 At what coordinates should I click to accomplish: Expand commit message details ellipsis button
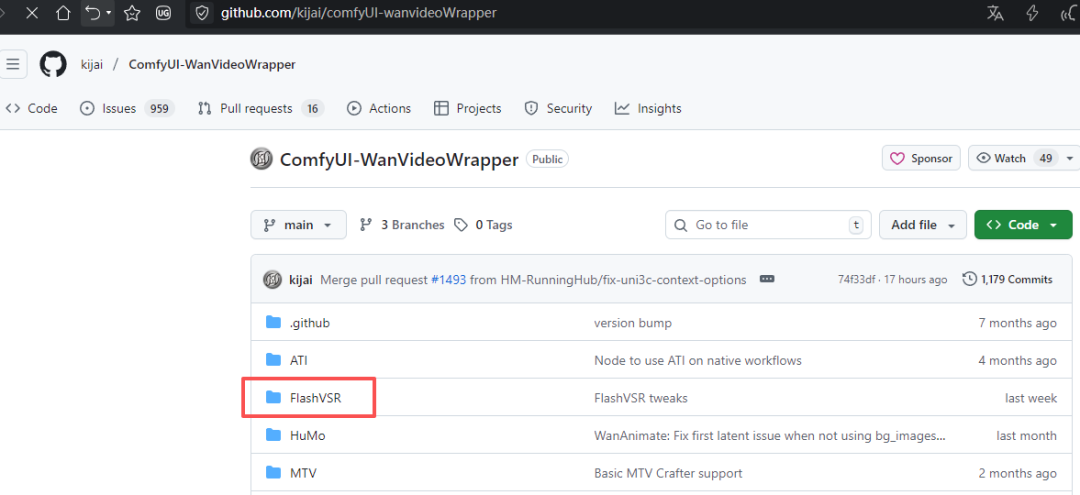(x=767, y=280)
